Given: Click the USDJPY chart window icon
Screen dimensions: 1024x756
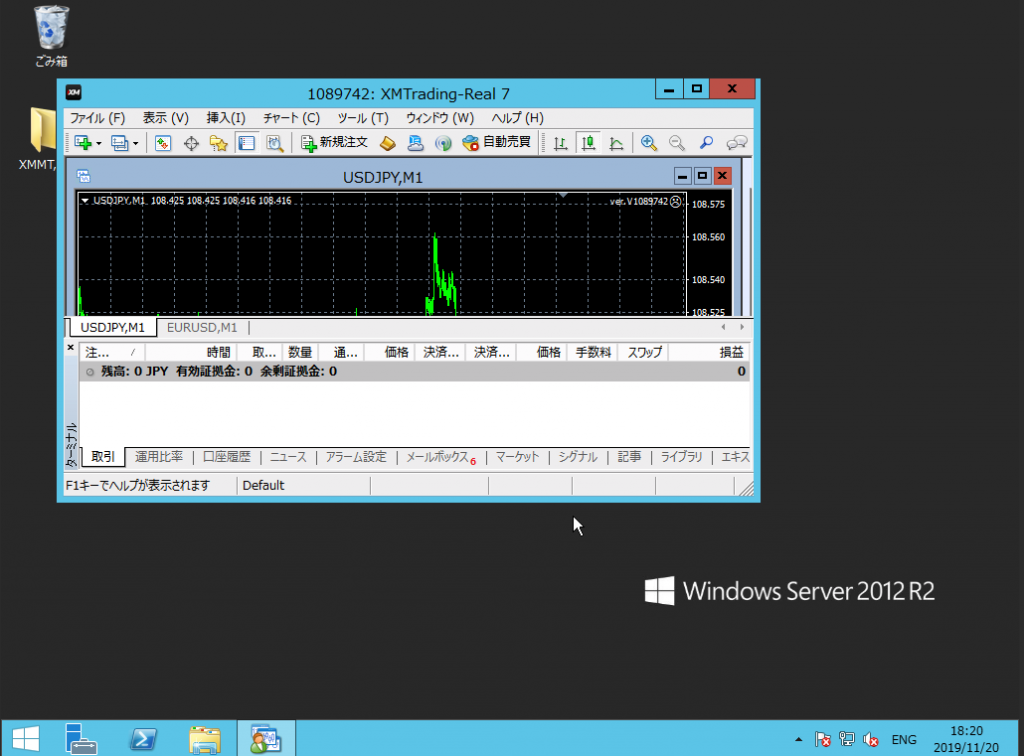Looking at the screenshot, I should [x=84, y=176].
